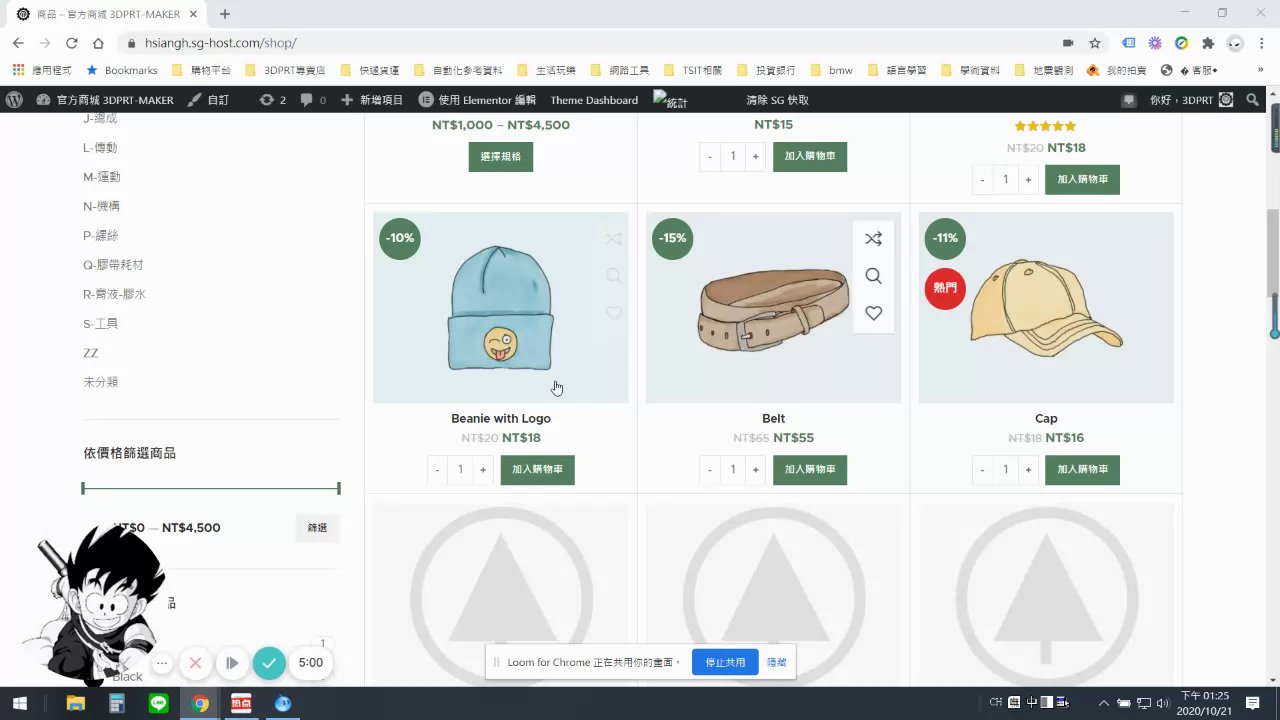The height and width of the screenshot is (720, 1280).
Task: Bookmark this page with star icon
Action: [1095, 43]
